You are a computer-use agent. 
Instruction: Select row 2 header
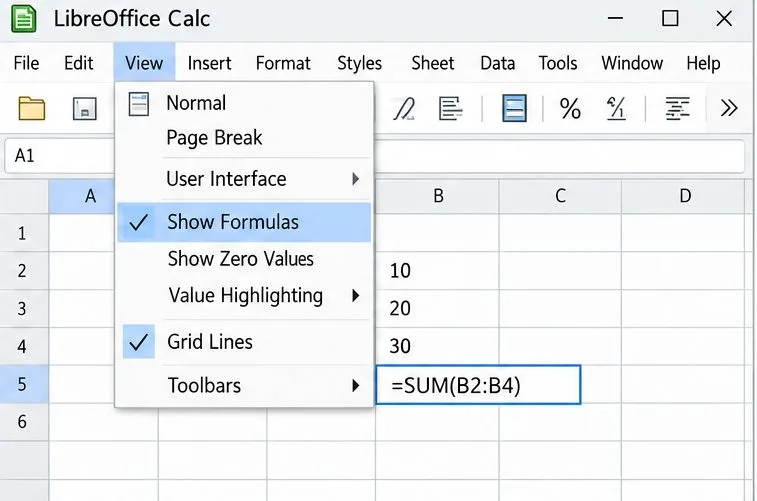[x=22, y=271]
